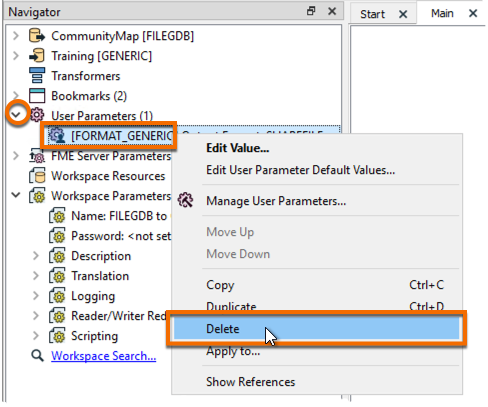Select the [FORMAT_GENERIC] parameter row
The image size is (488, 407).
pos(193,135)
